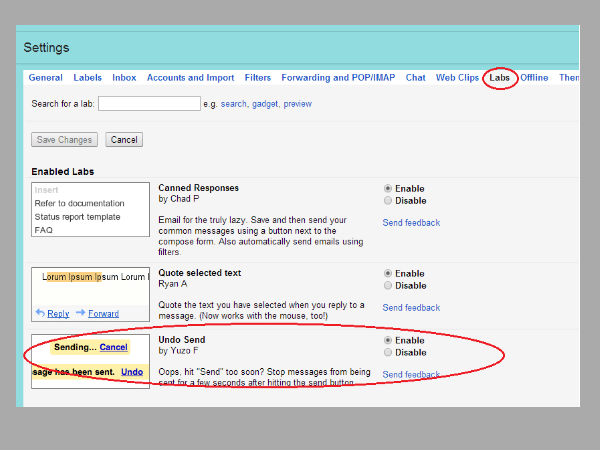
Task: Select Enable for Undo Send
Action: [388, 340]
